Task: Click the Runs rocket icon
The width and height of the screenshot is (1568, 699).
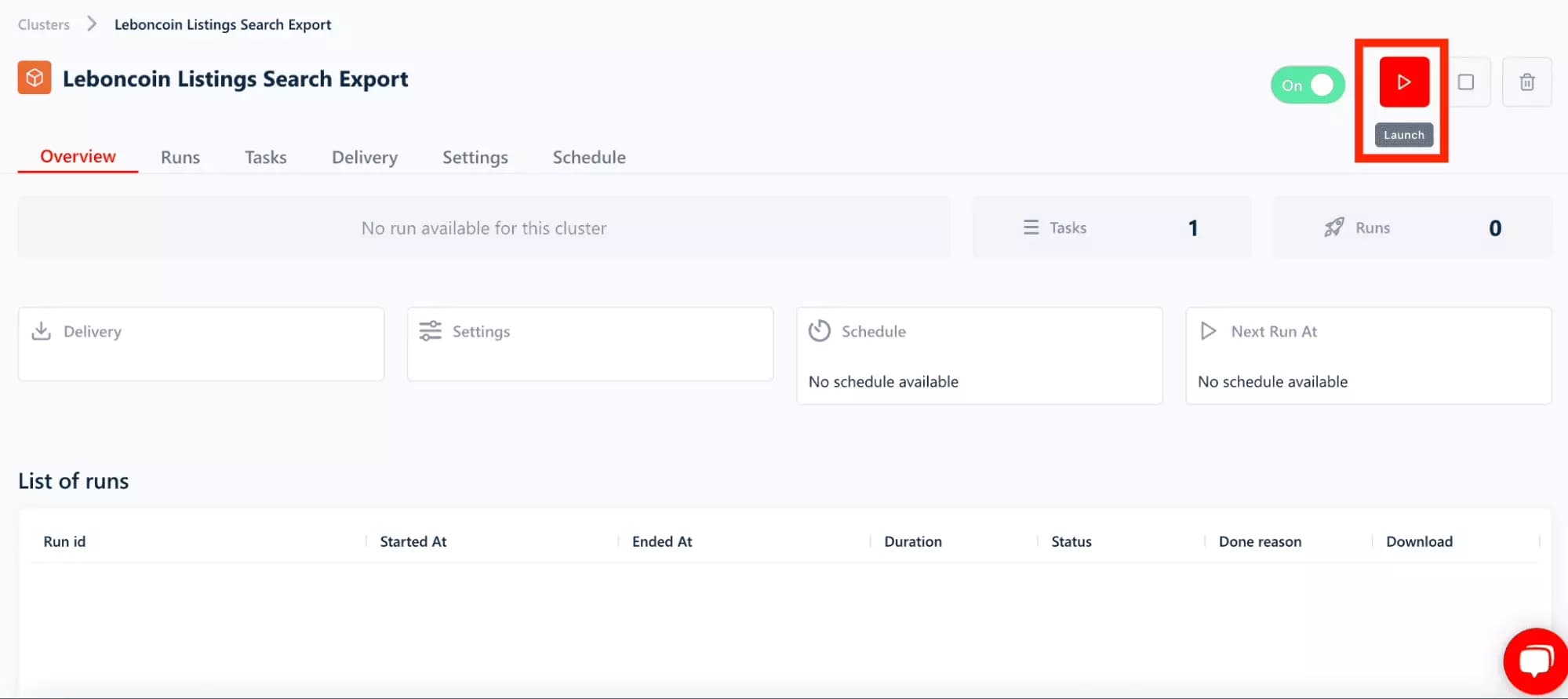Action: 1333,228
